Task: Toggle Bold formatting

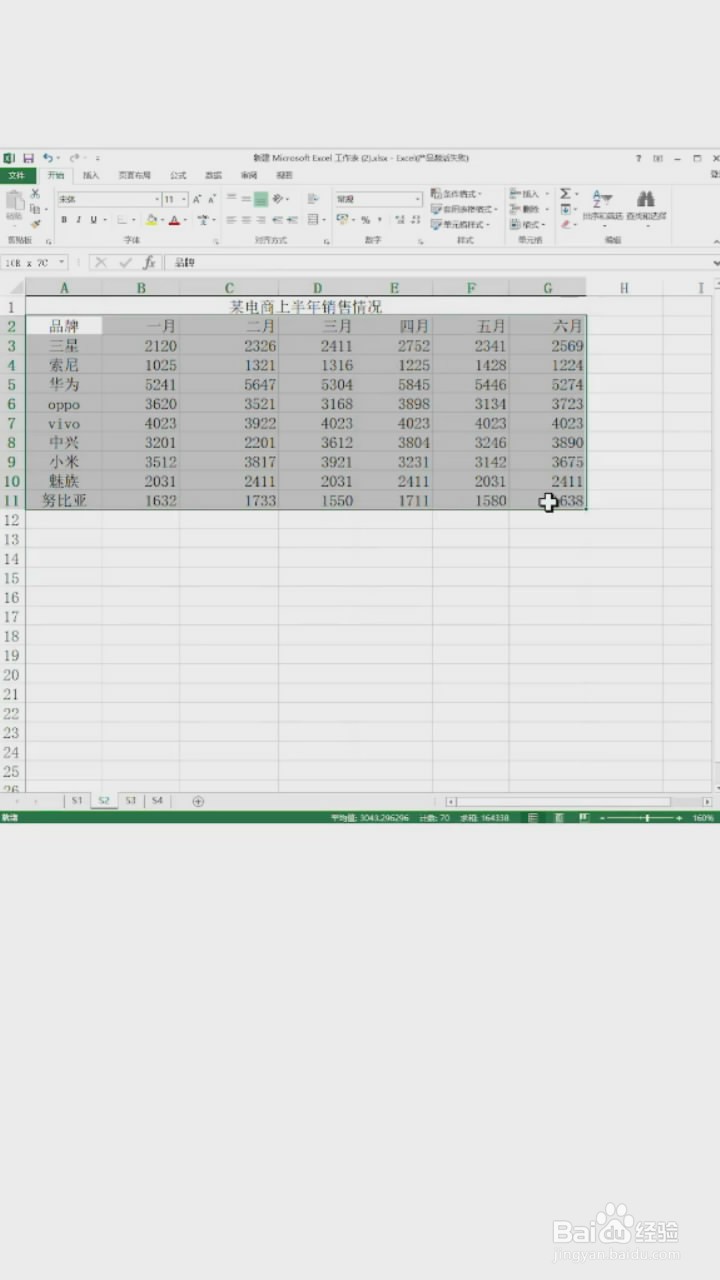Action: [64, 220]
